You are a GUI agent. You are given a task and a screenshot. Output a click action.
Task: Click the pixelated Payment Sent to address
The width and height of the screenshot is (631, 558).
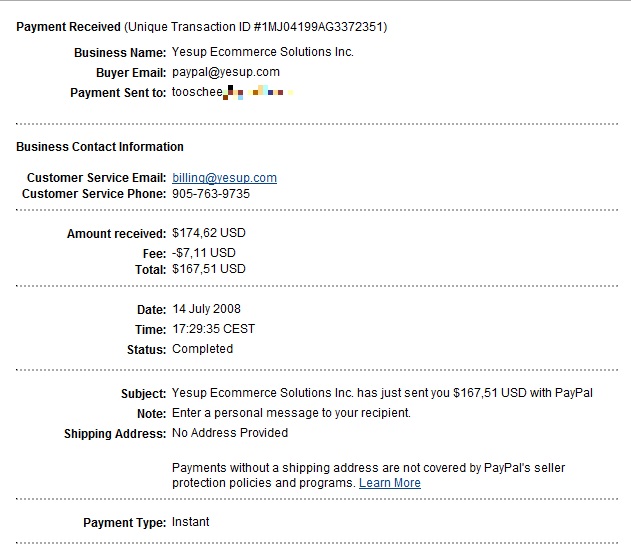(232, 92)
